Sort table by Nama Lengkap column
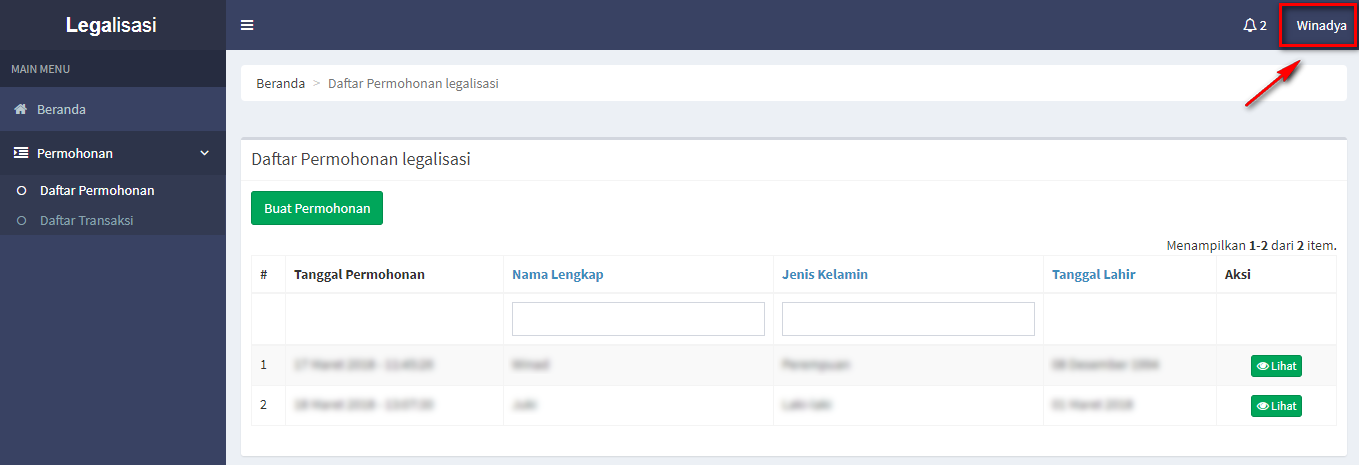This screenshot has height=465, width=1359. pos(557,274)
